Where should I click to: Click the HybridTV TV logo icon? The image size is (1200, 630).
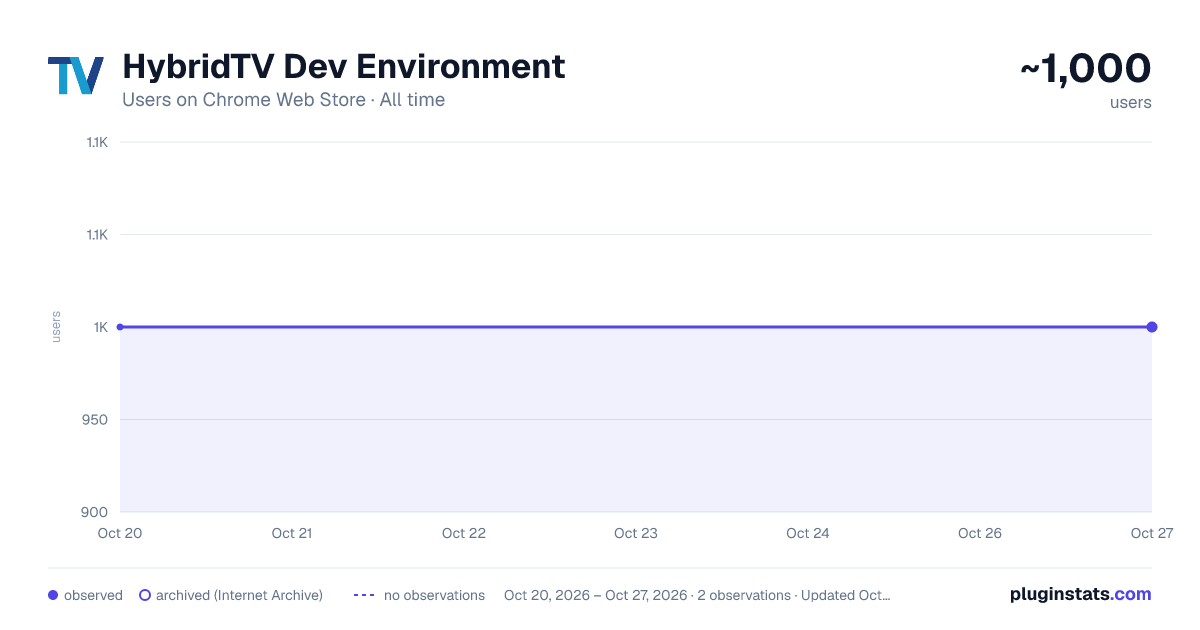[x=76, y=76]
